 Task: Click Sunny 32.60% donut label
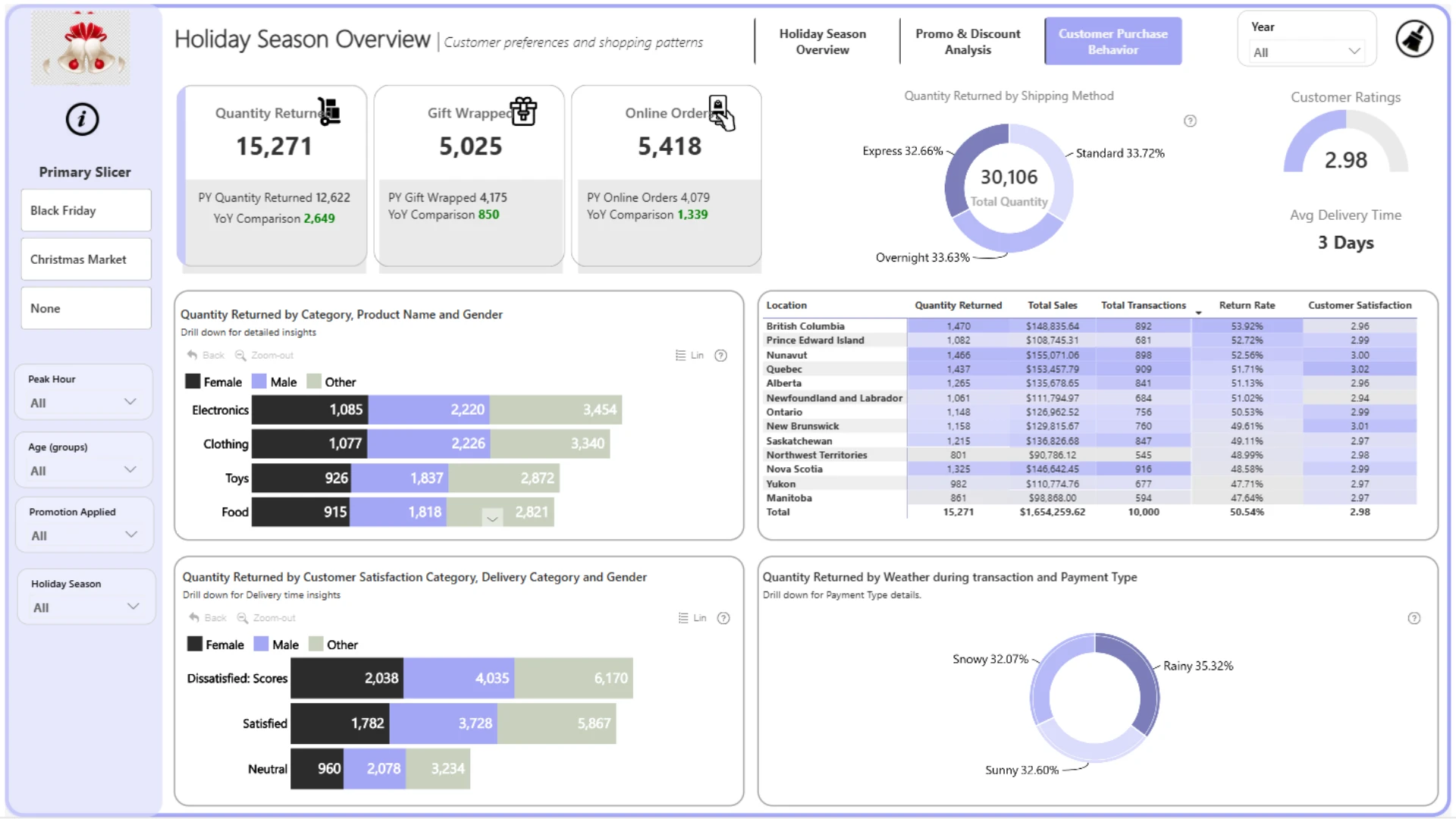1021,770
